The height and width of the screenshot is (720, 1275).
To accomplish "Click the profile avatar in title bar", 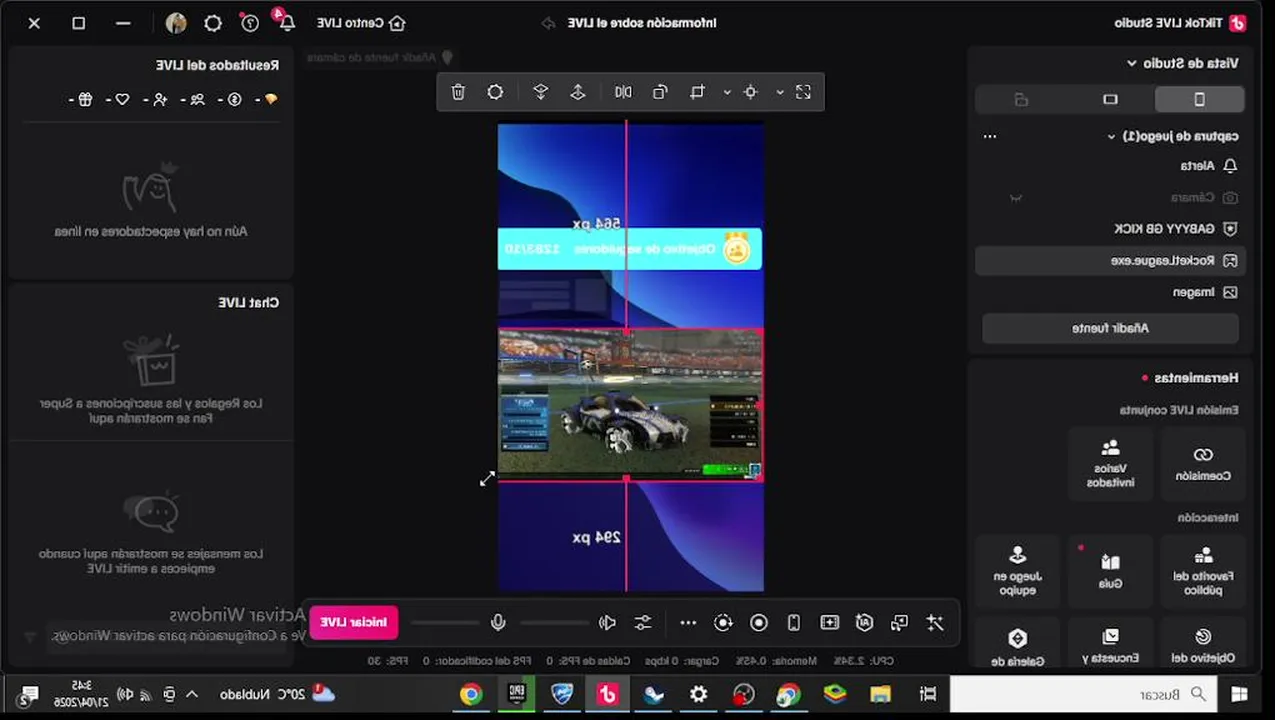I will (x=176, y=23).
